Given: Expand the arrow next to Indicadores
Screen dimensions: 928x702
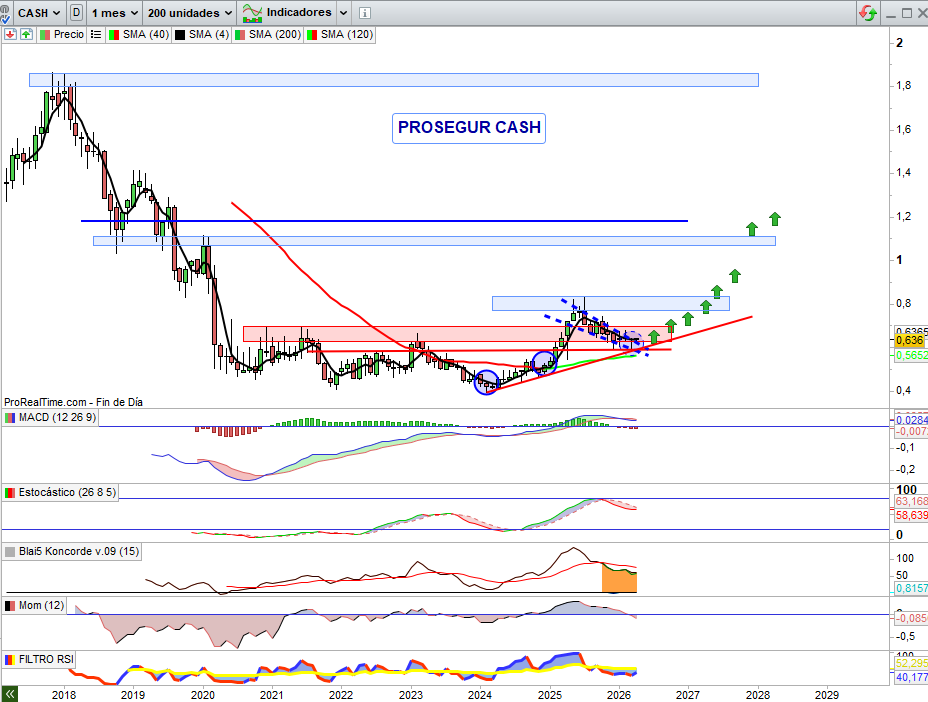Looking at the screenshot, I should (343, 12).
